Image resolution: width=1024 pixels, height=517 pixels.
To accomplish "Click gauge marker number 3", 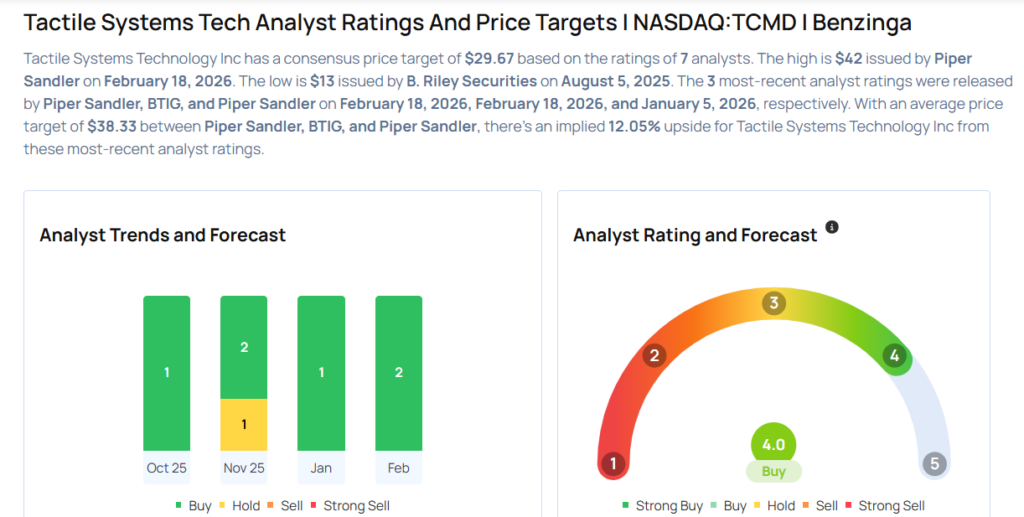I will click(x=773, y=304).
